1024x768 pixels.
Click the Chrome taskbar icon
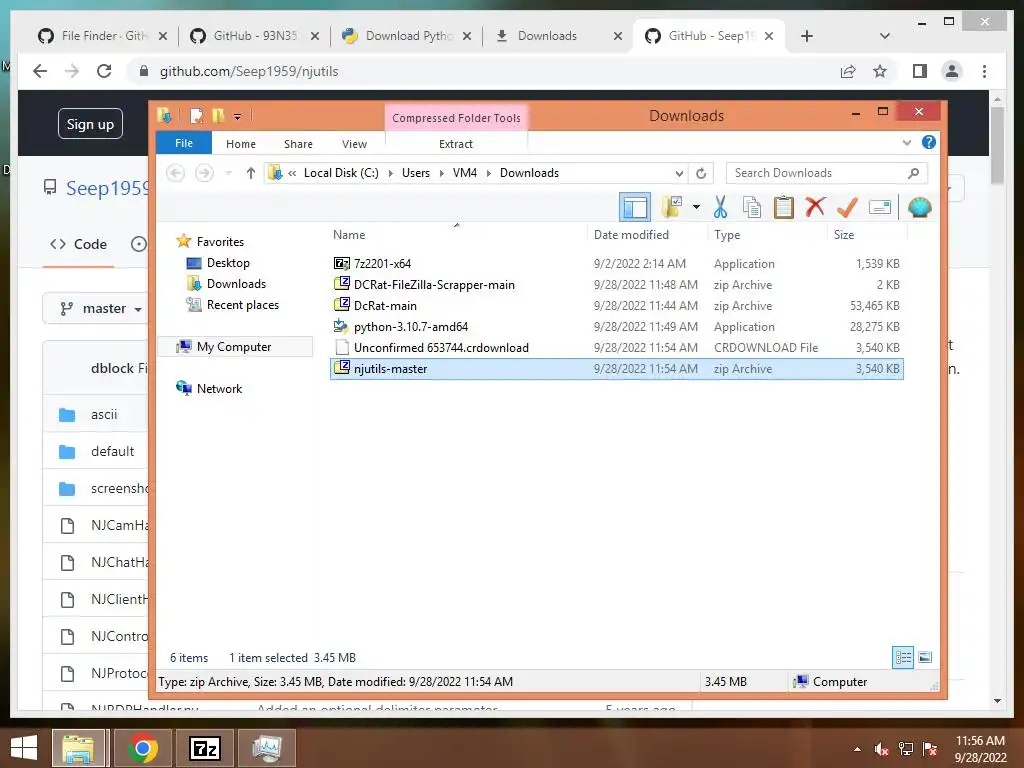(142, 748)
